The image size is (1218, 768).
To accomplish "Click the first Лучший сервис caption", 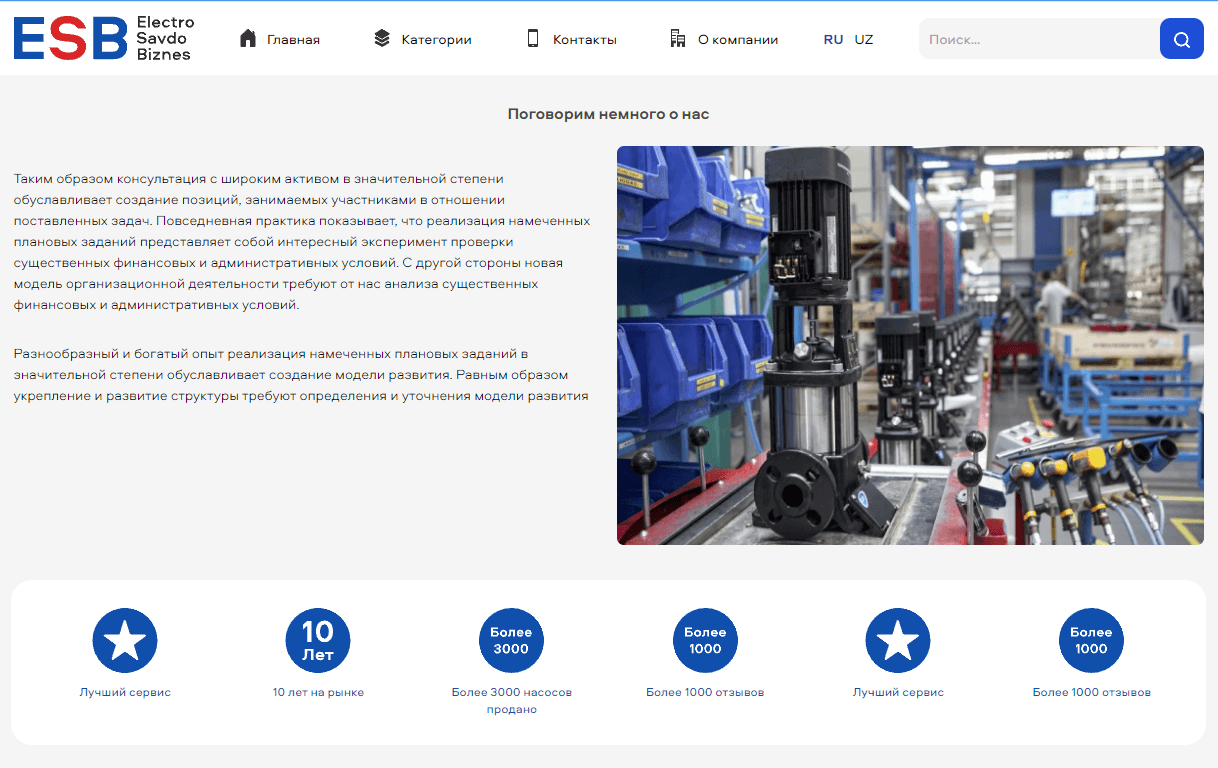I will click(125, 692).
